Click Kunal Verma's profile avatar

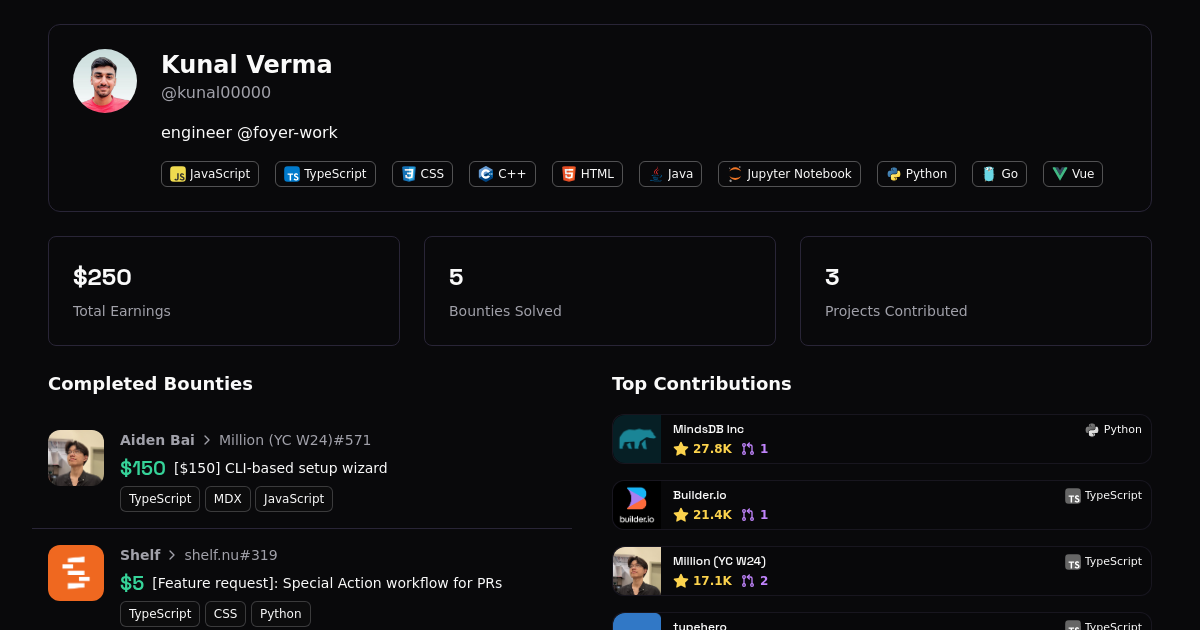tap(105, 81)
